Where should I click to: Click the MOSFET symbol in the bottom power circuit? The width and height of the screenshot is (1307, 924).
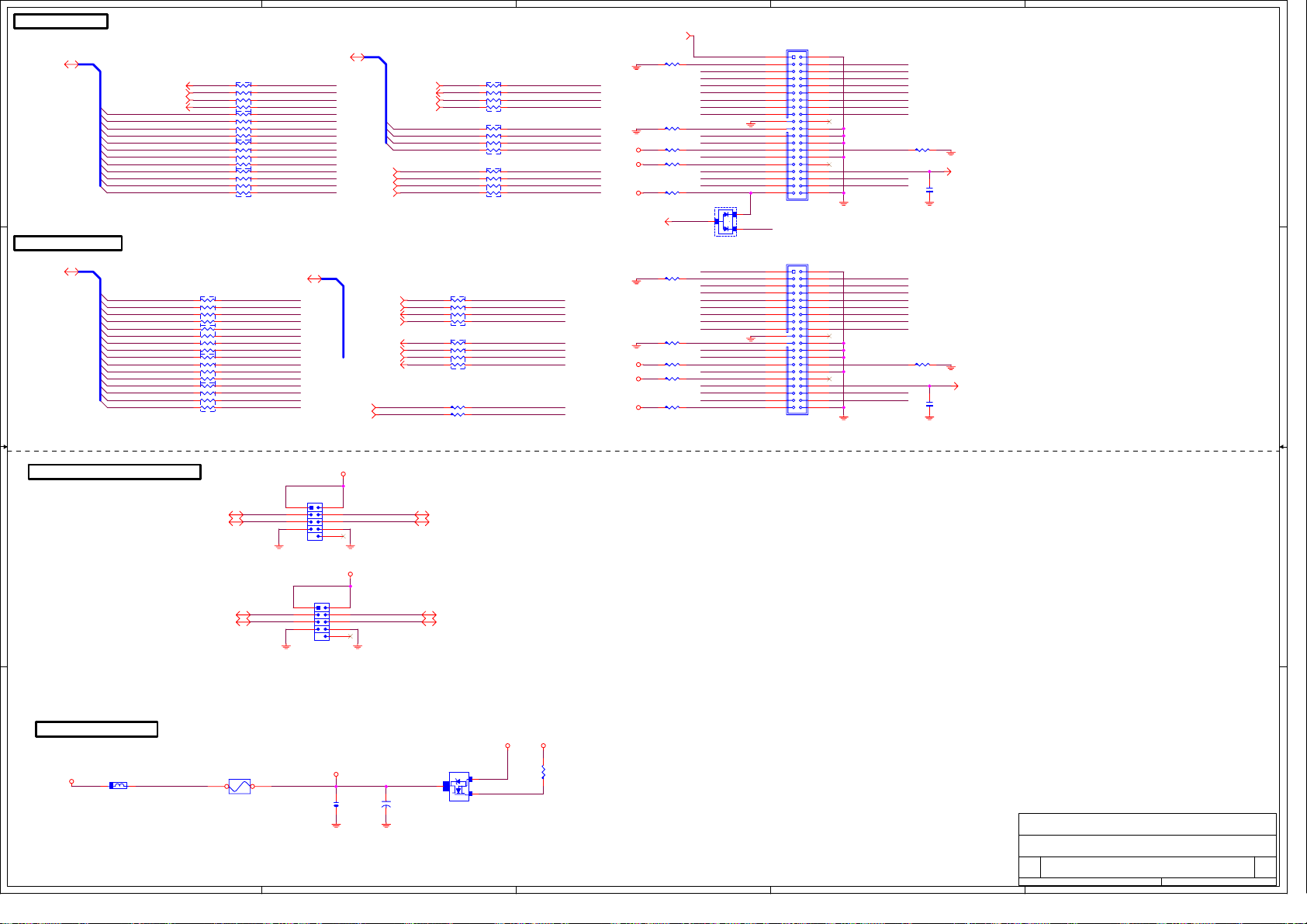tap(459, 787)
